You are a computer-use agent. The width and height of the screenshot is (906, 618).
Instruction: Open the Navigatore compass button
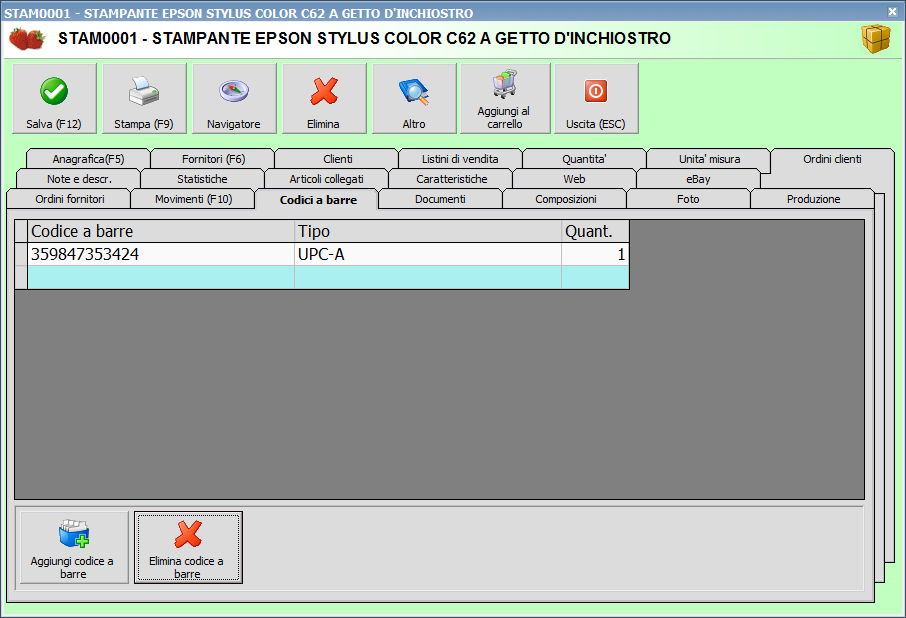234,99
